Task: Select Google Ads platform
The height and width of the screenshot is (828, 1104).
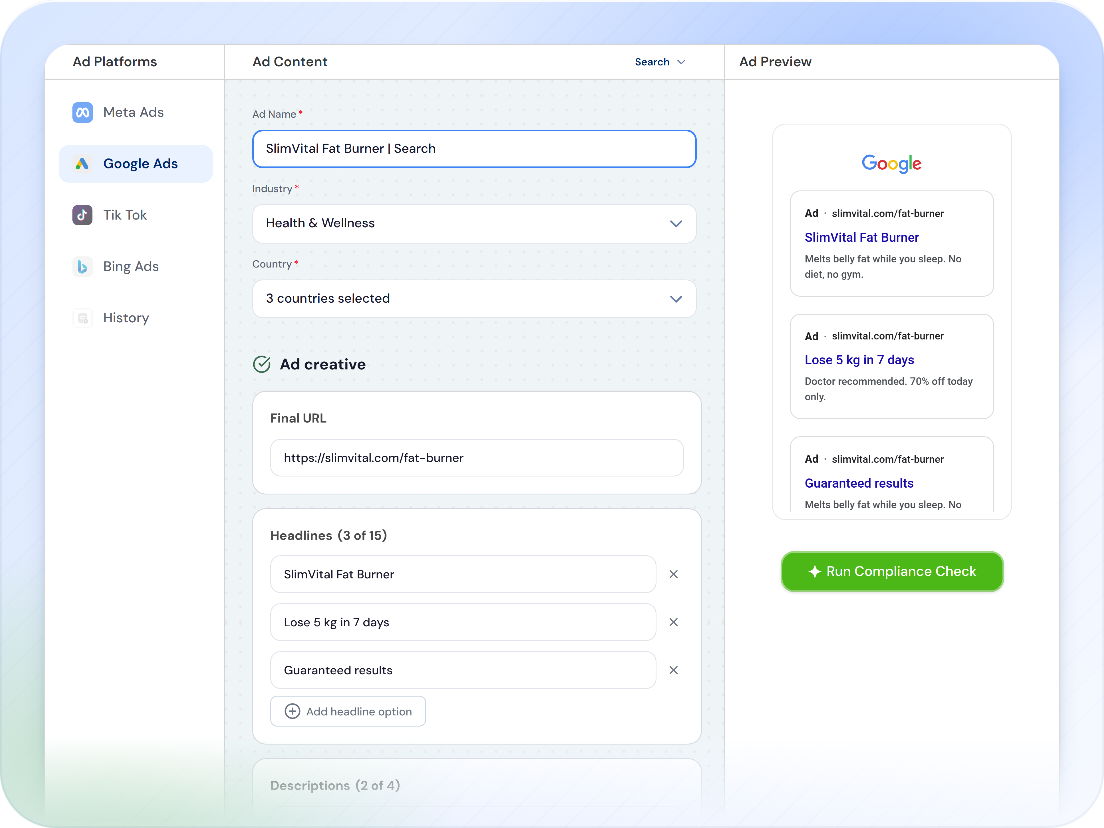Action: [x=136, y=164]
